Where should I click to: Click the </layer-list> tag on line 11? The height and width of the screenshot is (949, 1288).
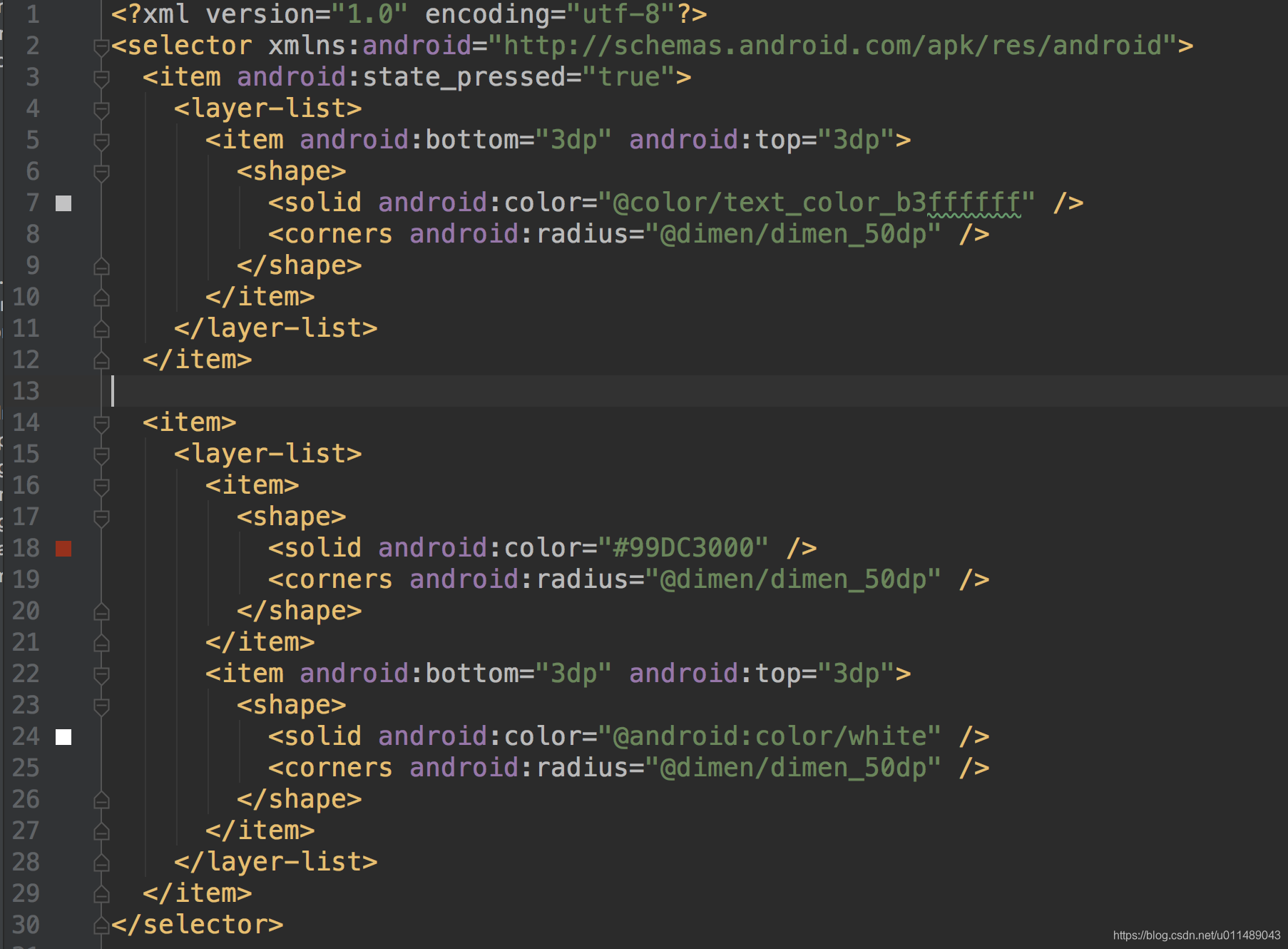pos(276,328)
